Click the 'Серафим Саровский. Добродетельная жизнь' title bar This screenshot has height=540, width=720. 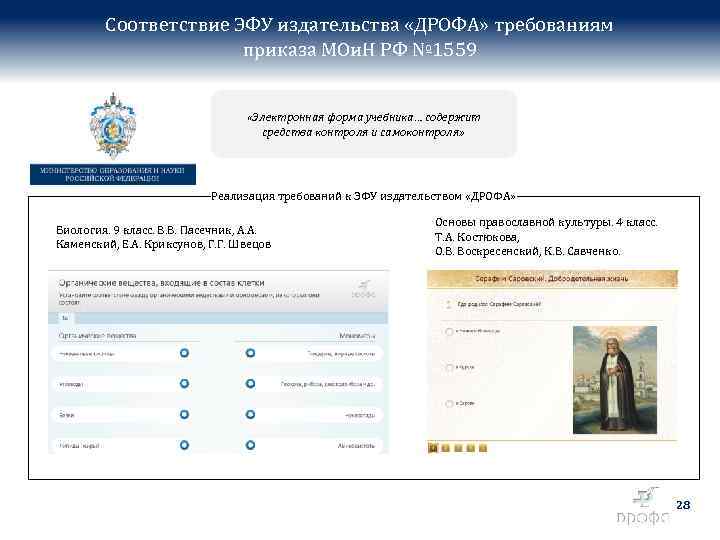pos(552,279)
